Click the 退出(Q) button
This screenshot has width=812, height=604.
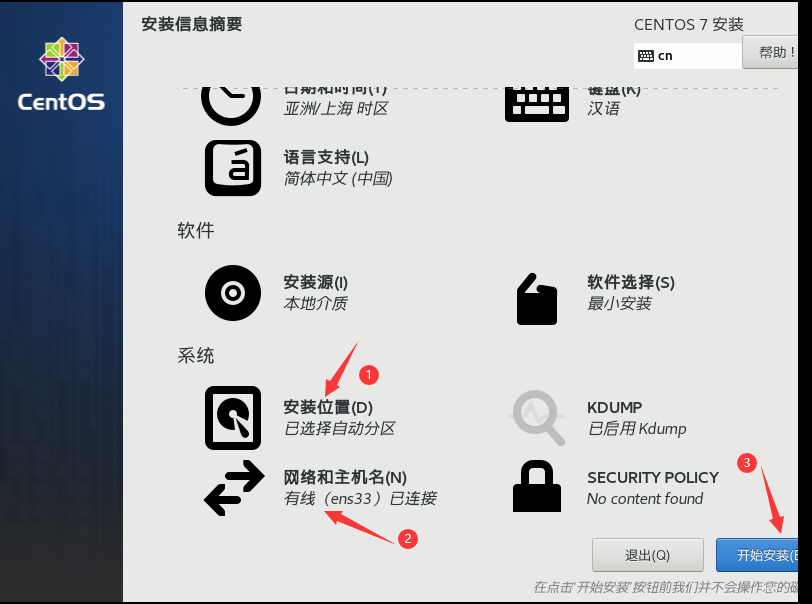coord(647,555)
